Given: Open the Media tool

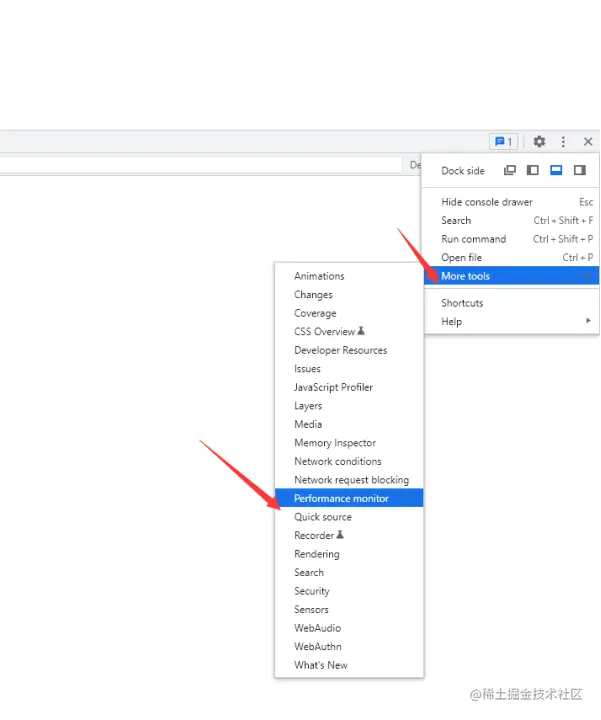Looking at the screenshot, I should (349, 424).
